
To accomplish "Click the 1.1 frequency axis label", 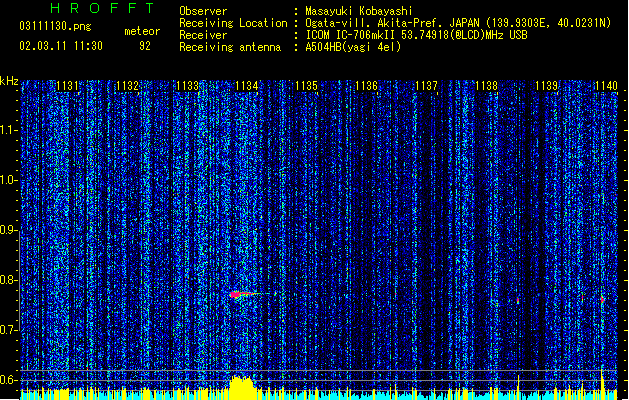I will 8,130.
